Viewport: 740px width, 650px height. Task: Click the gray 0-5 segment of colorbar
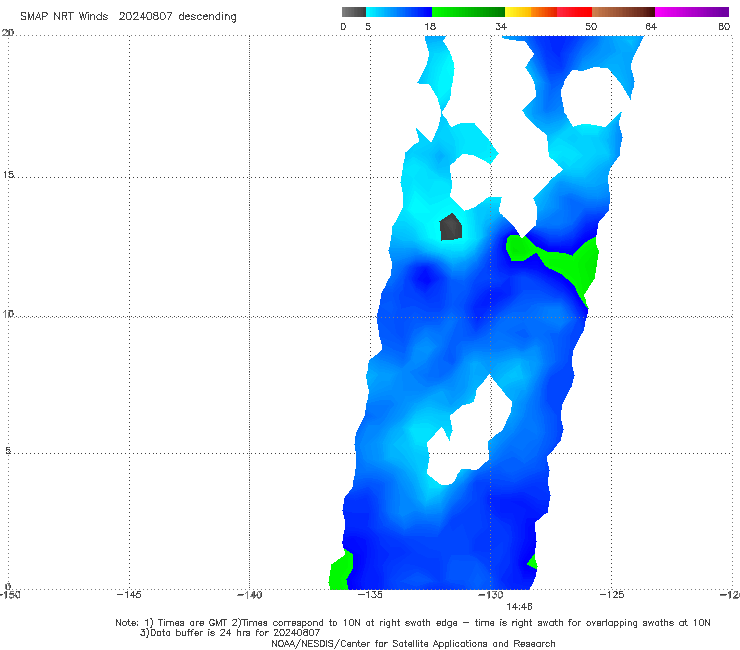point(354,12)
